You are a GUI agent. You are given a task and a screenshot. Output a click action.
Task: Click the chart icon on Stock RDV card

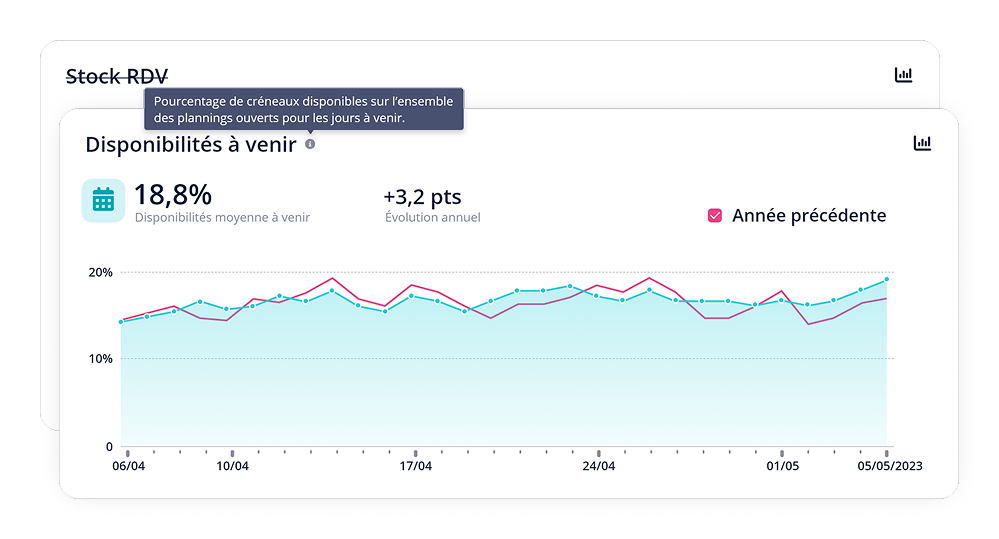(903, 75)
